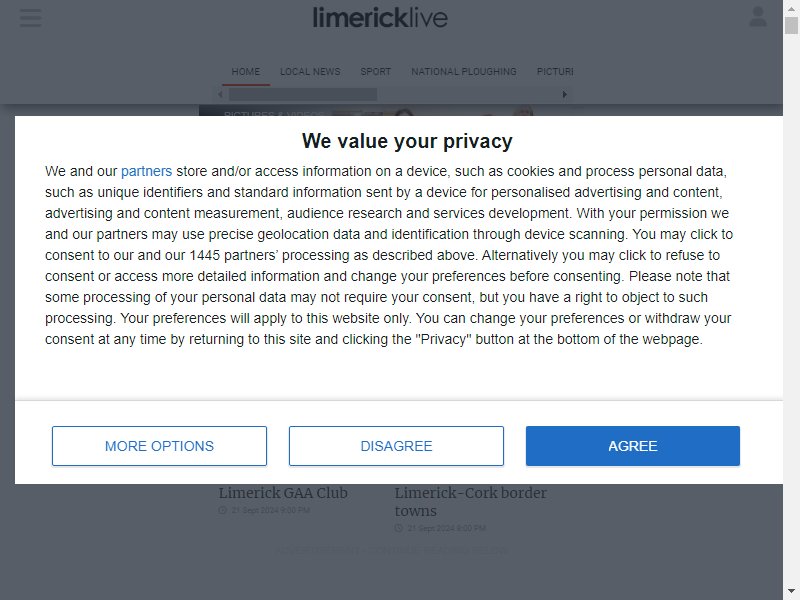
Task: Click the nav bar left scroll arrow
Action: 220,94
